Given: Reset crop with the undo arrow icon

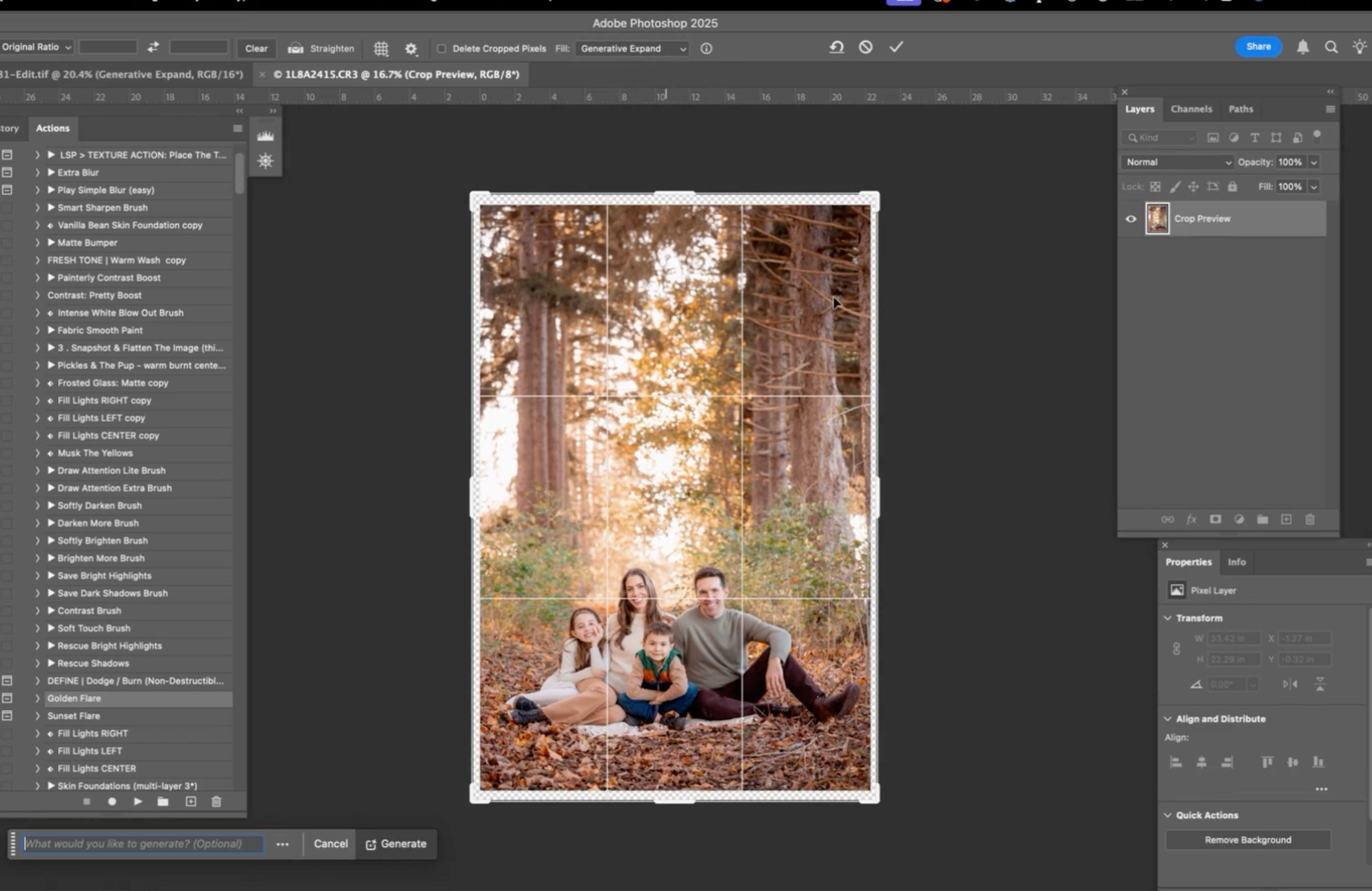Looking at the screenshot, I should (x=836, y=47).
